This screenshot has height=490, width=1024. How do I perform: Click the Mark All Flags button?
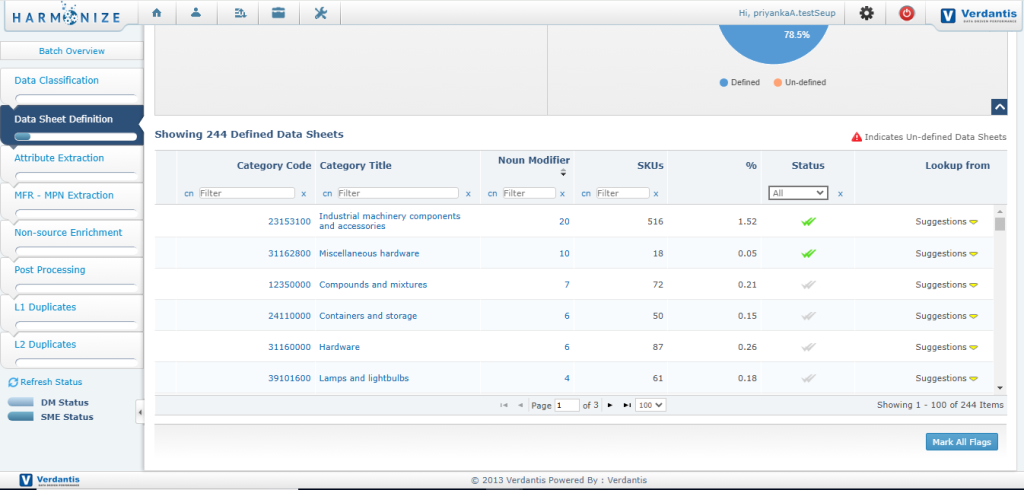click(961, 442)
